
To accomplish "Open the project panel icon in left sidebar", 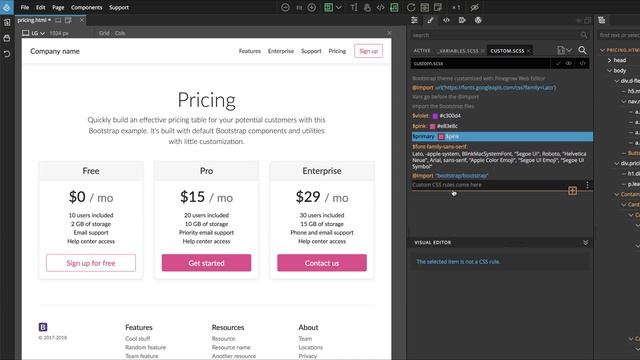I will click(x=7, y=23).
